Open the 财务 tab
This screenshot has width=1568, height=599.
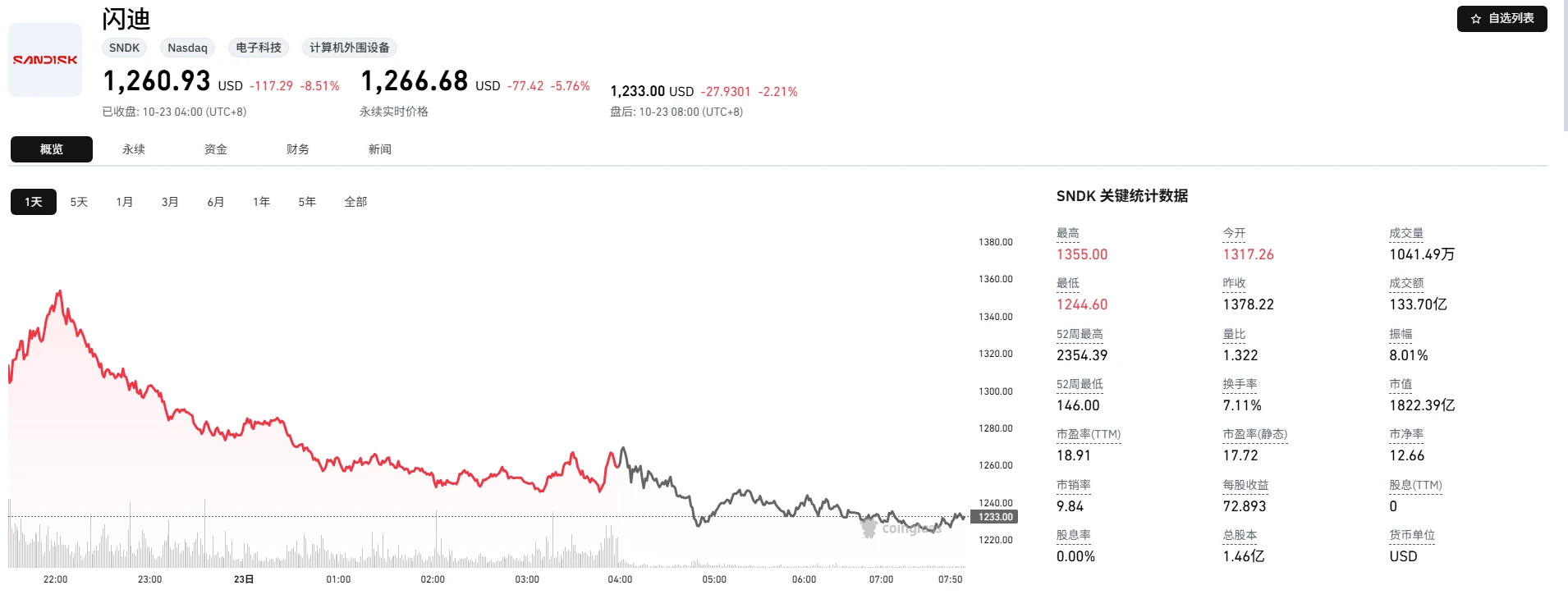pos(298,149)
